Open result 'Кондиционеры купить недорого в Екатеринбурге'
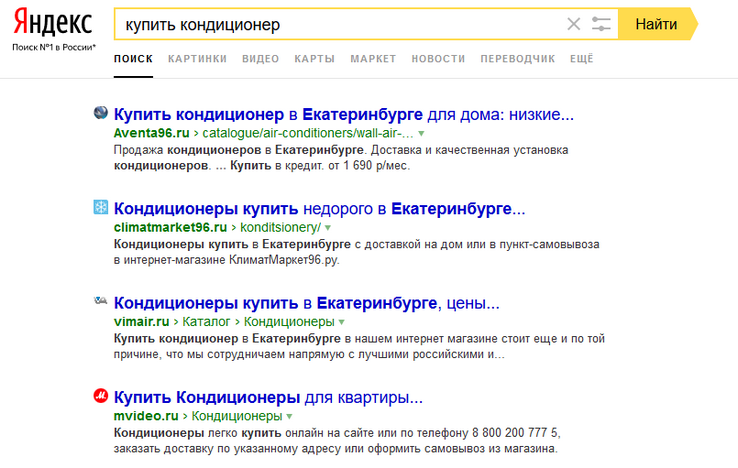The height and width of the screenshot is (468, 738). pyautogui.click(x=320, y=209)
